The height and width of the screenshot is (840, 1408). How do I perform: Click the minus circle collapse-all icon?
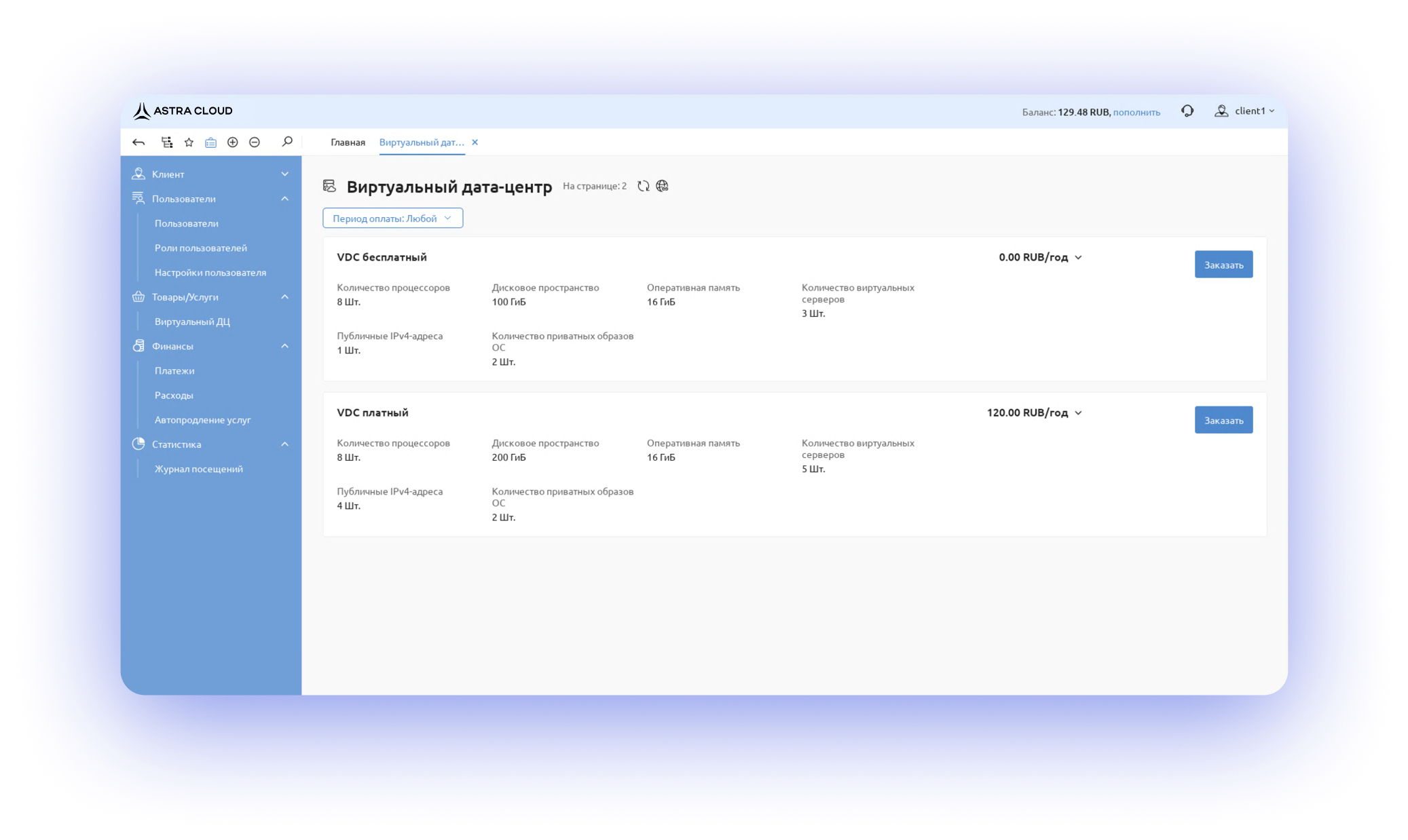pos(255,142)
